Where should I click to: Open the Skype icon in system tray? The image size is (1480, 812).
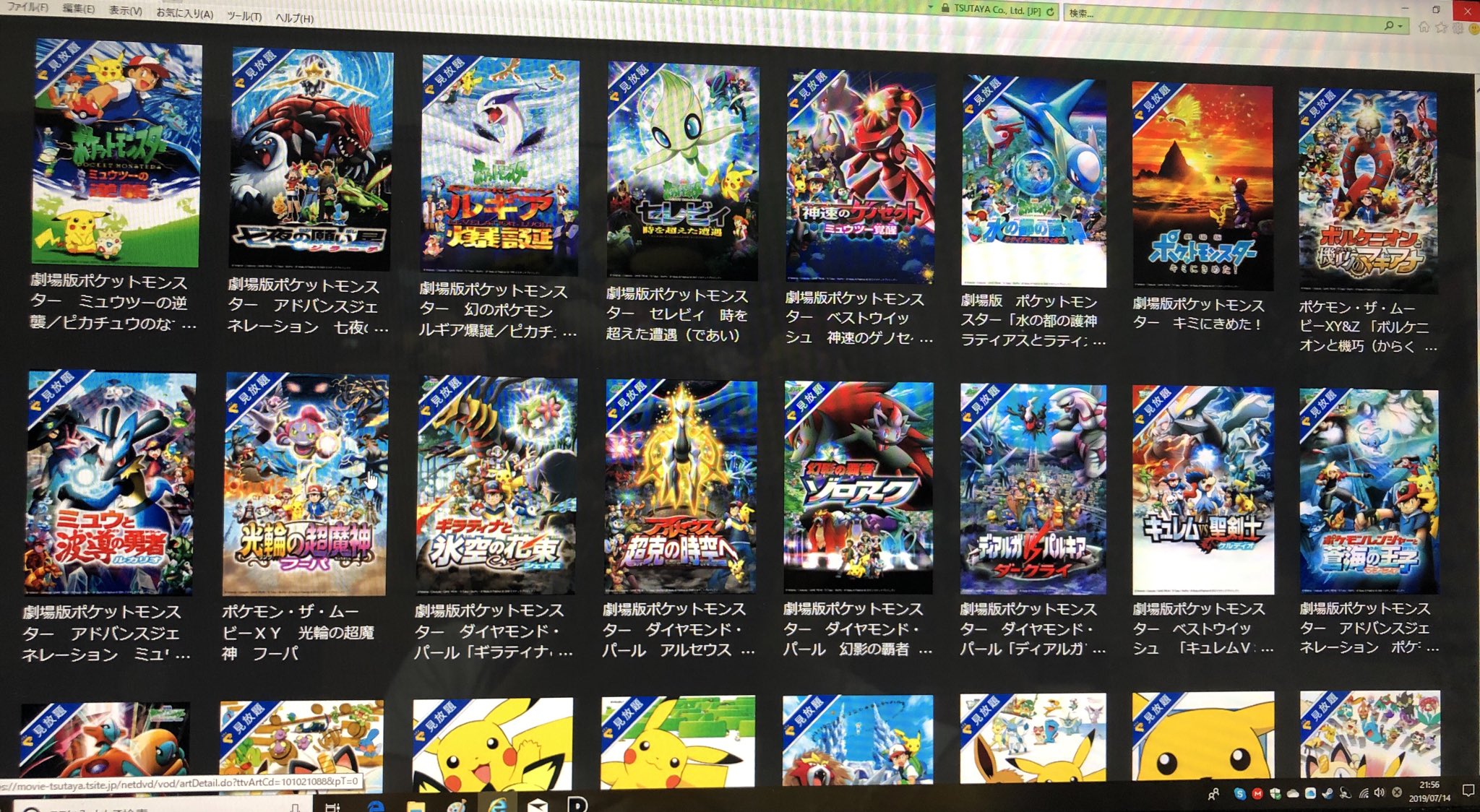[1240, 794]
